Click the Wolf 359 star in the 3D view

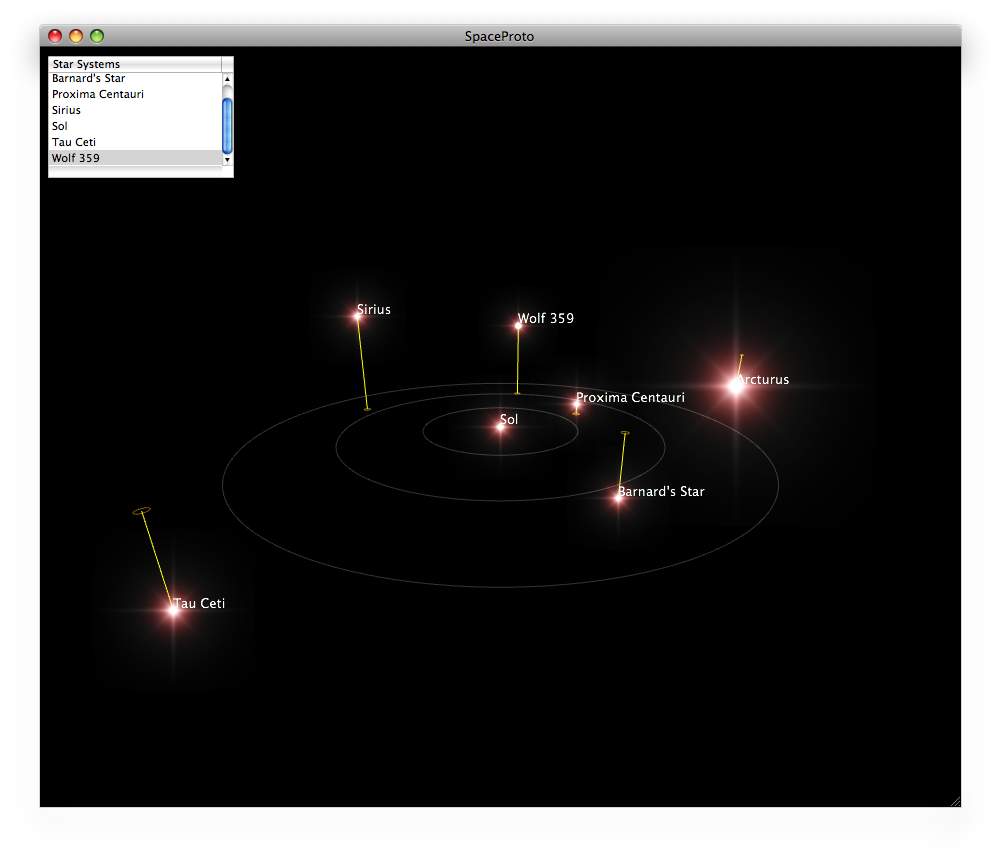[518, 326]
